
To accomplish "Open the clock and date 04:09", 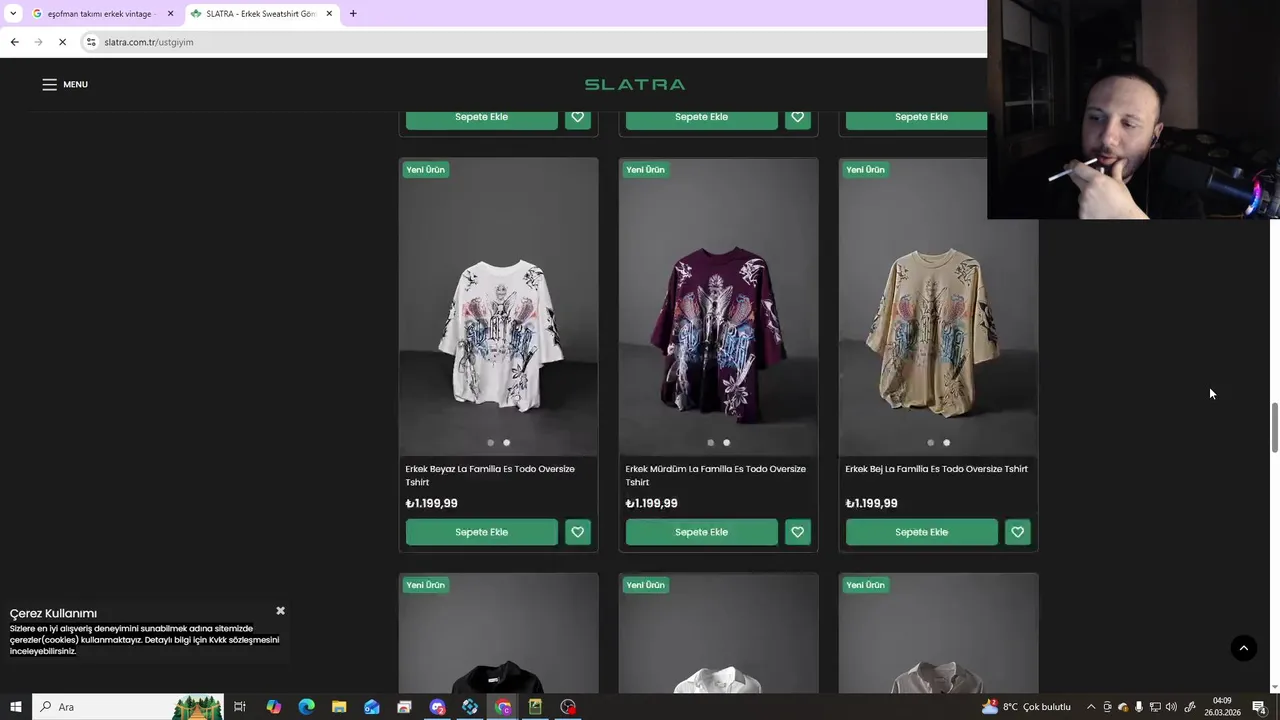I will click(1222, 707).
